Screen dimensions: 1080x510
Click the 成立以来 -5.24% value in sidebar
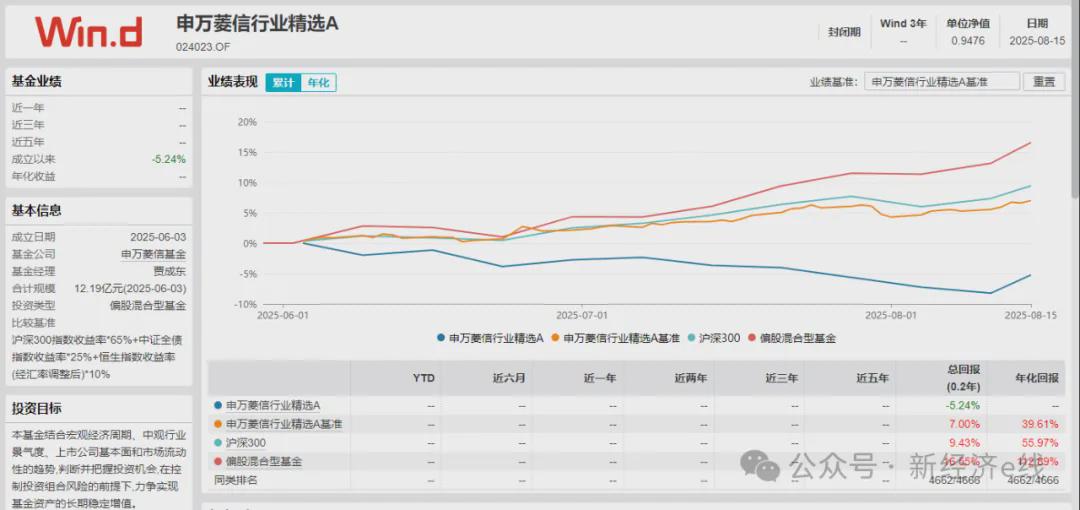coord(169,159)
